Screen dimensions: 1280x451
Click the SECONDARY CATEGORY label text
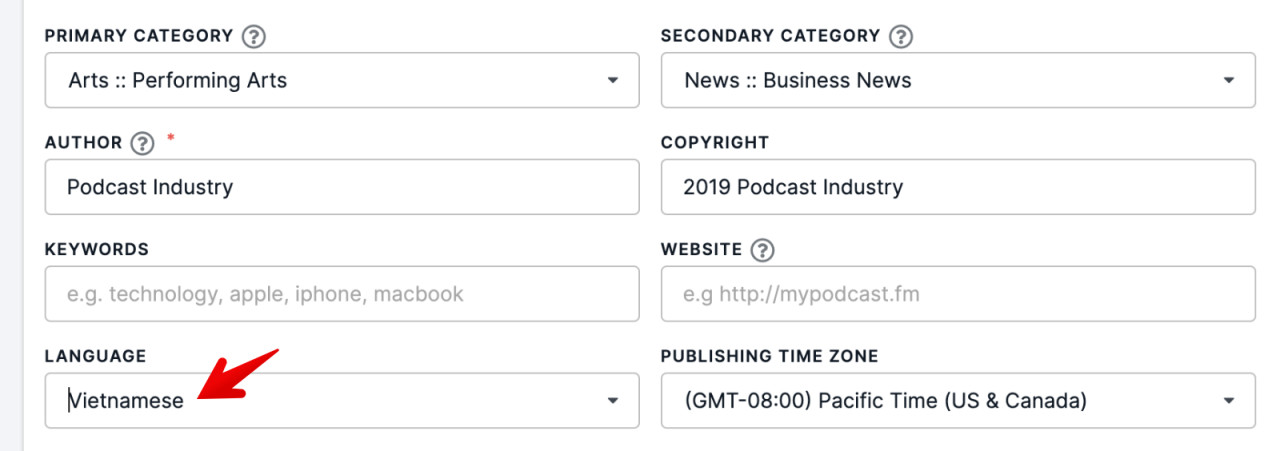pyautogui.click(x=770, y=36)
